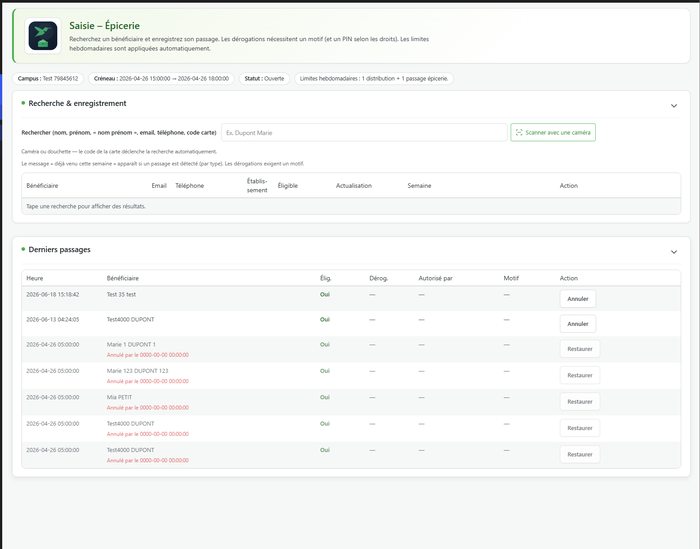Click the Dérog. column header

(x=379, y=279)
